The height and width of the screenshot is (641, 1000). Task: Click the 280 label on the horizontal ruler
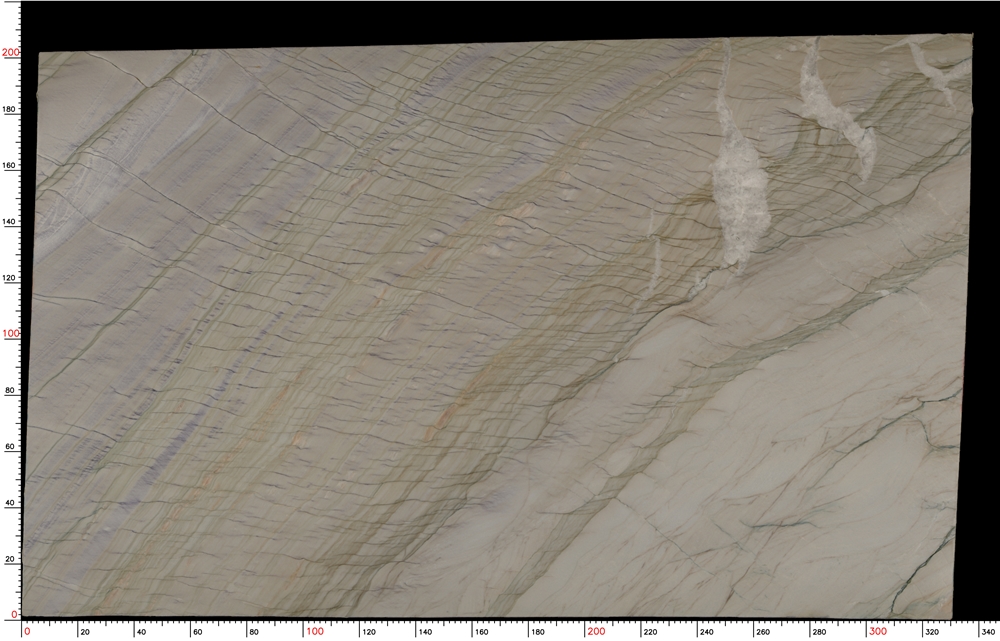coord(819,632)
